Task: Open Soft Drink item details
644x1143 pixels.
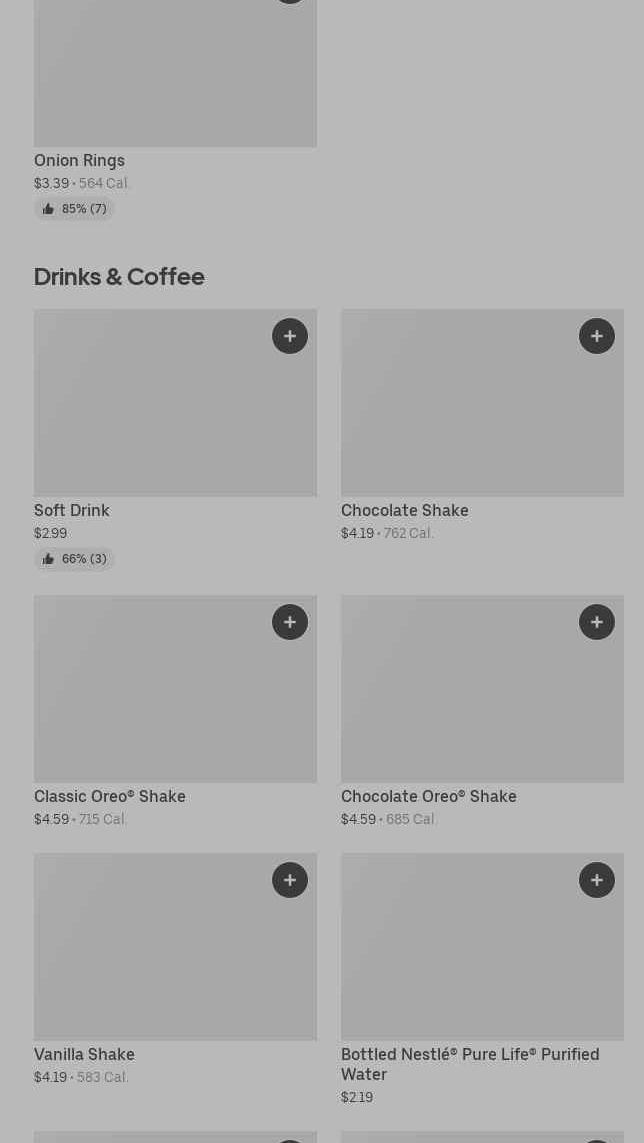Action: [x=72, y=510]
